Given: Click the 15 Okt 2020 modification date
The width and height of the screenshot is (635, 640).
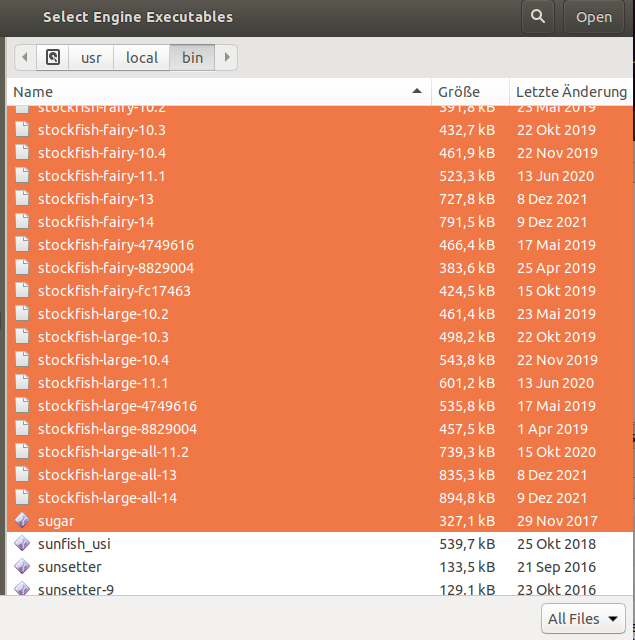Looking at the screenshot, I should coord(556,452).
